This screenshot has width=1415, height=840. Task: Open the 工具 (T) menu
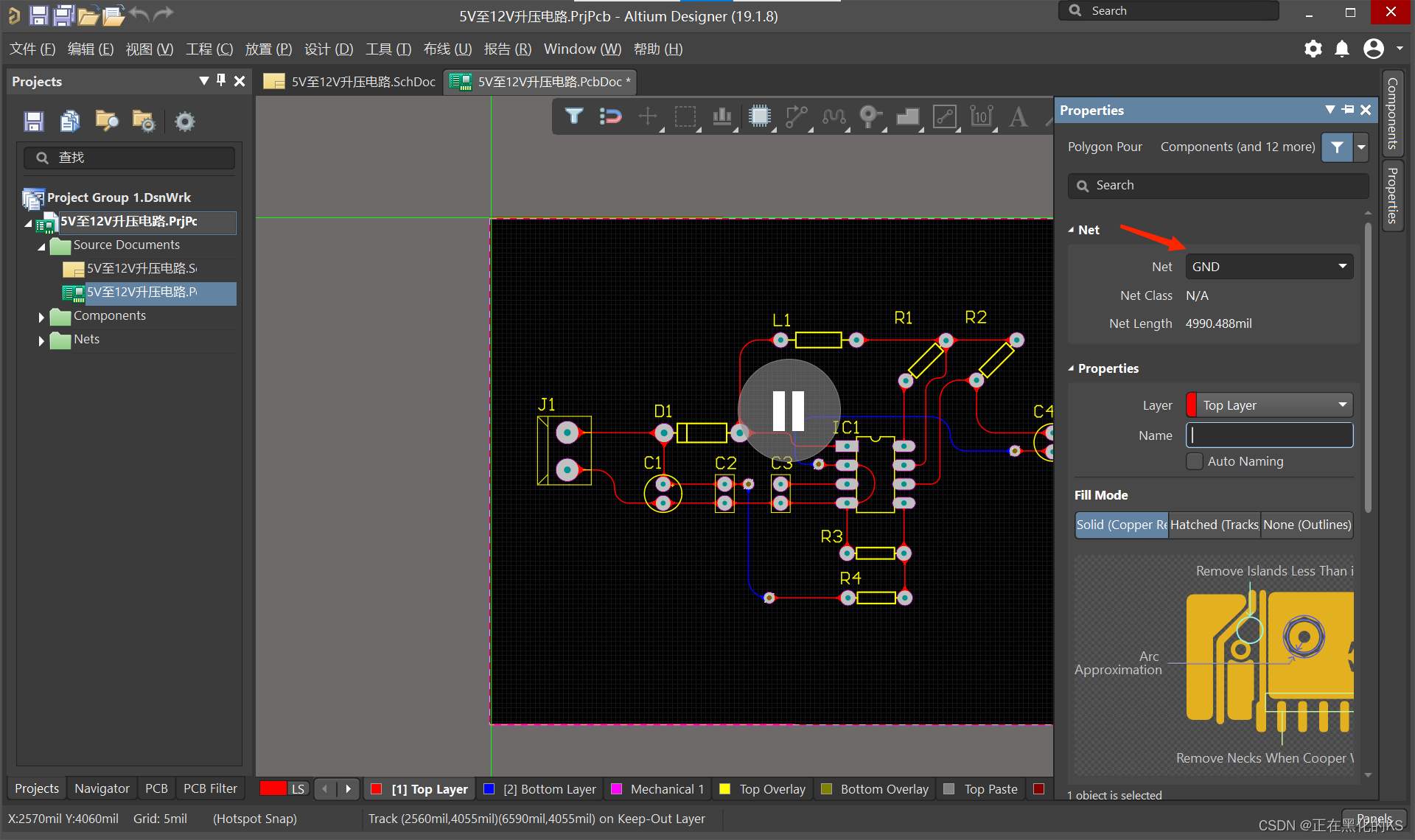[388, 49]
